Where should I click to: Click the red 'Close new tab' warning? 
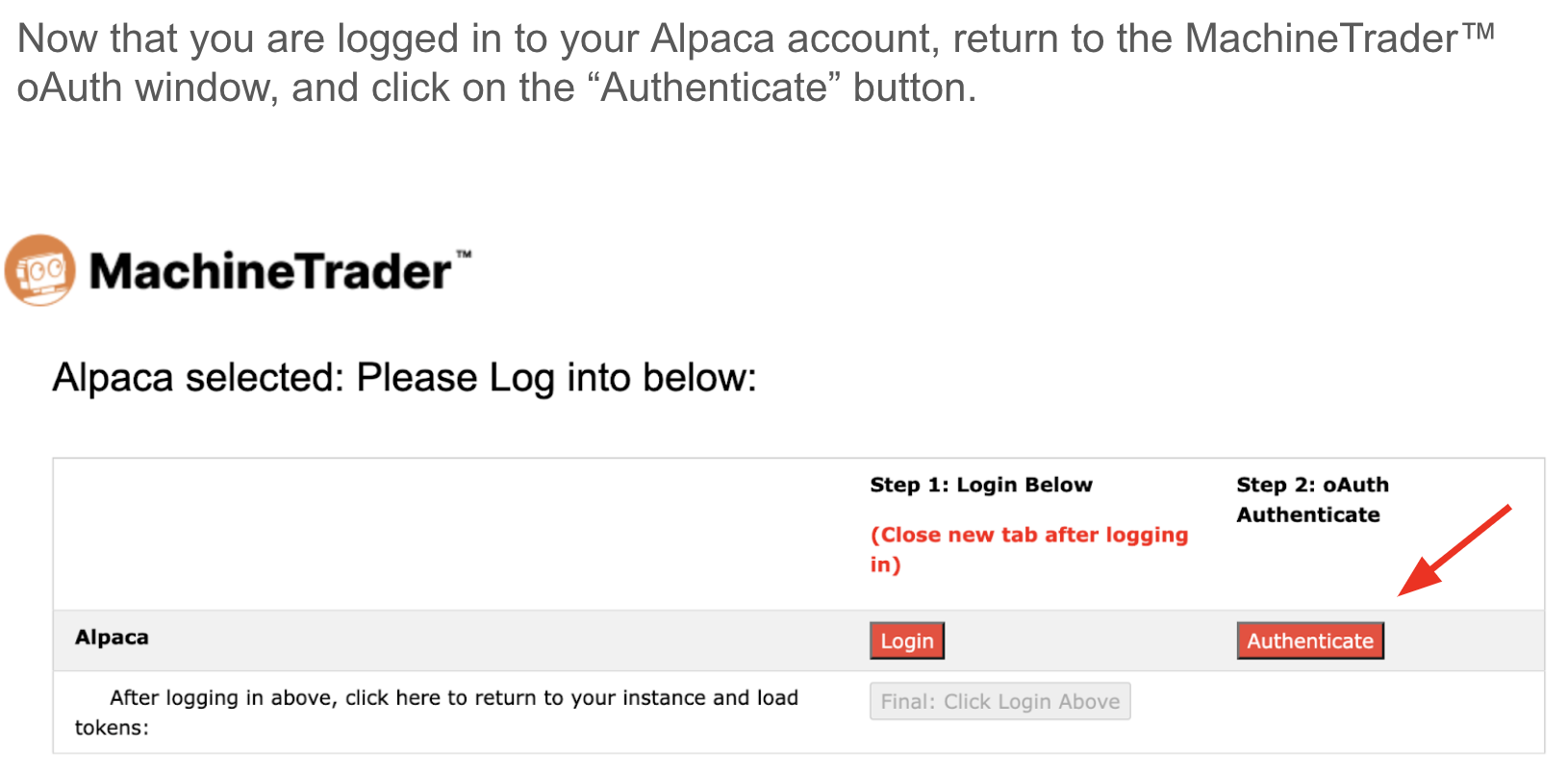point(1028,549)
